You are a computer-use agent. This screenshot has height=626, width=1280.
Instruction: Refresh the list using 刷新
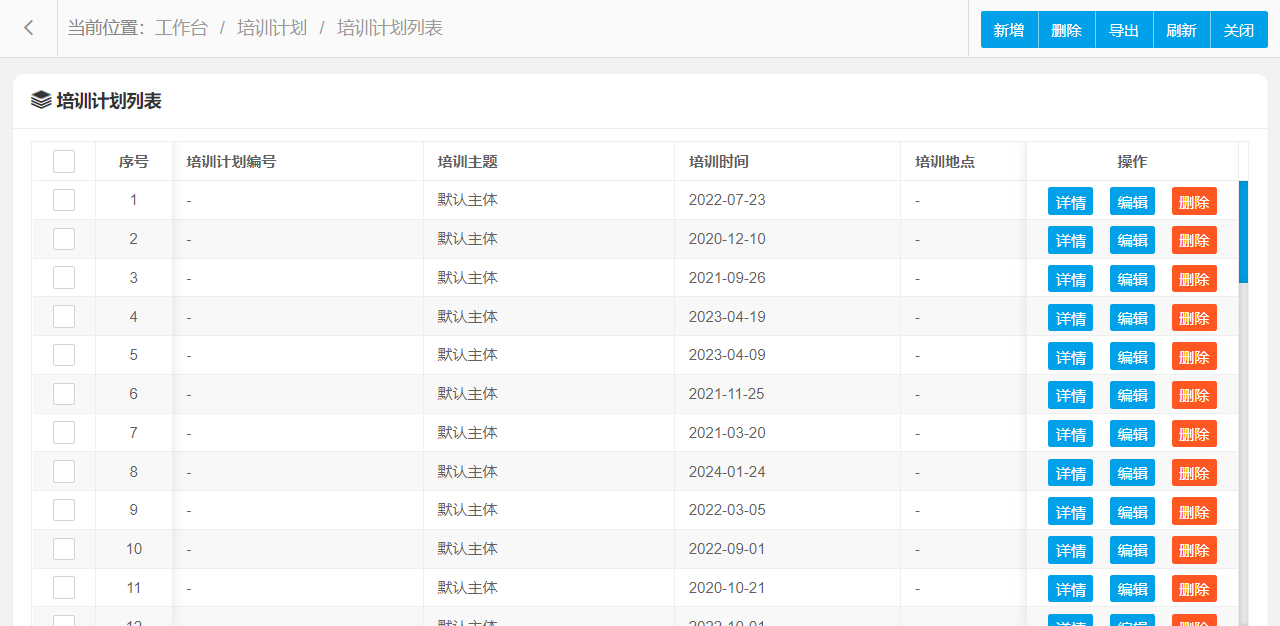pos(1181,30)
